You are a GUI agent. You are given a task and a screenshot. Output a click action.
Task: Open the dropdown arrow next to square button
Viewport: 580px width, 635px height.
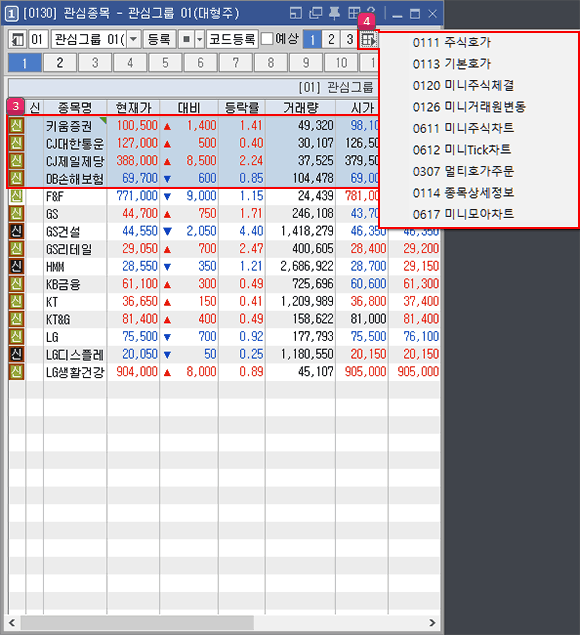(199, 40)
